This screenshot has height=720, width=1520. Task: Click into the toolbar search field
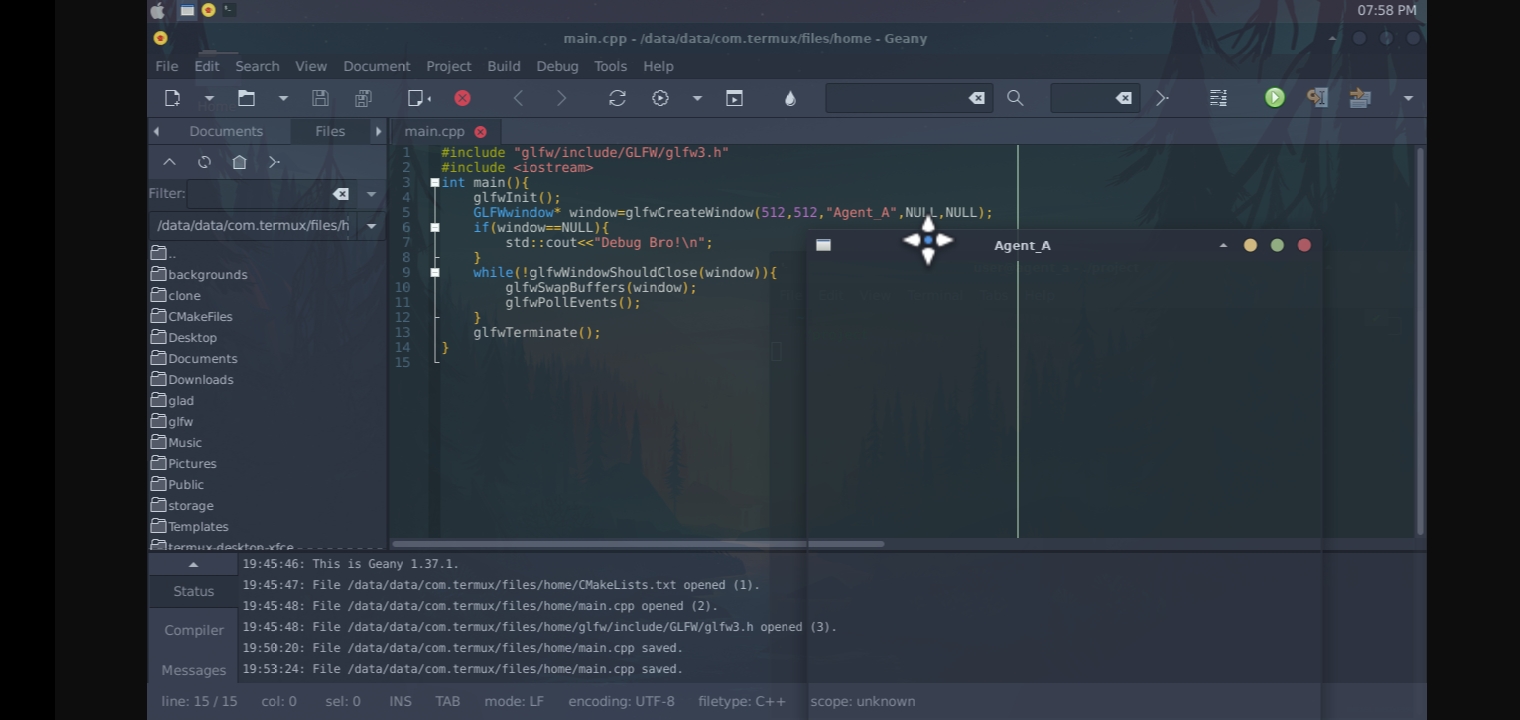900,97
